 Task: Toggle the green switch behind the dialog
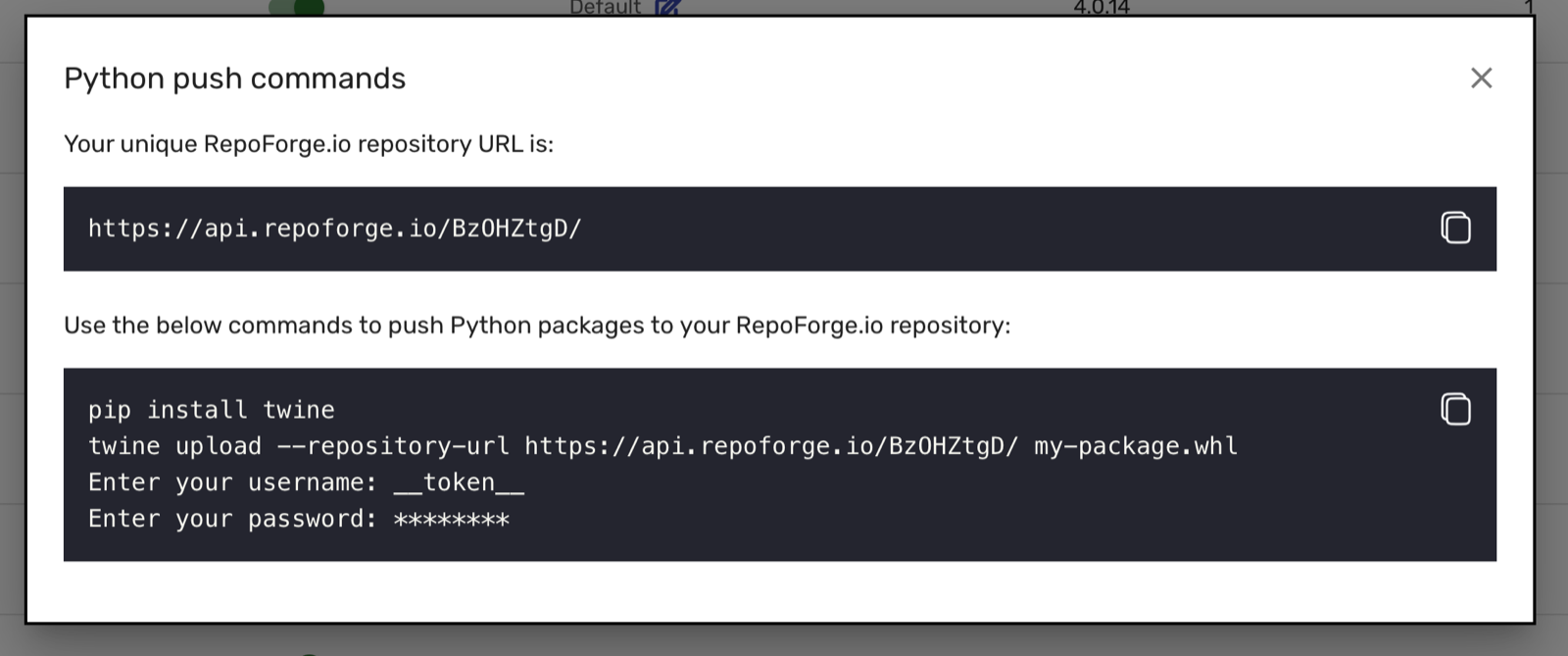click(297, 7)
